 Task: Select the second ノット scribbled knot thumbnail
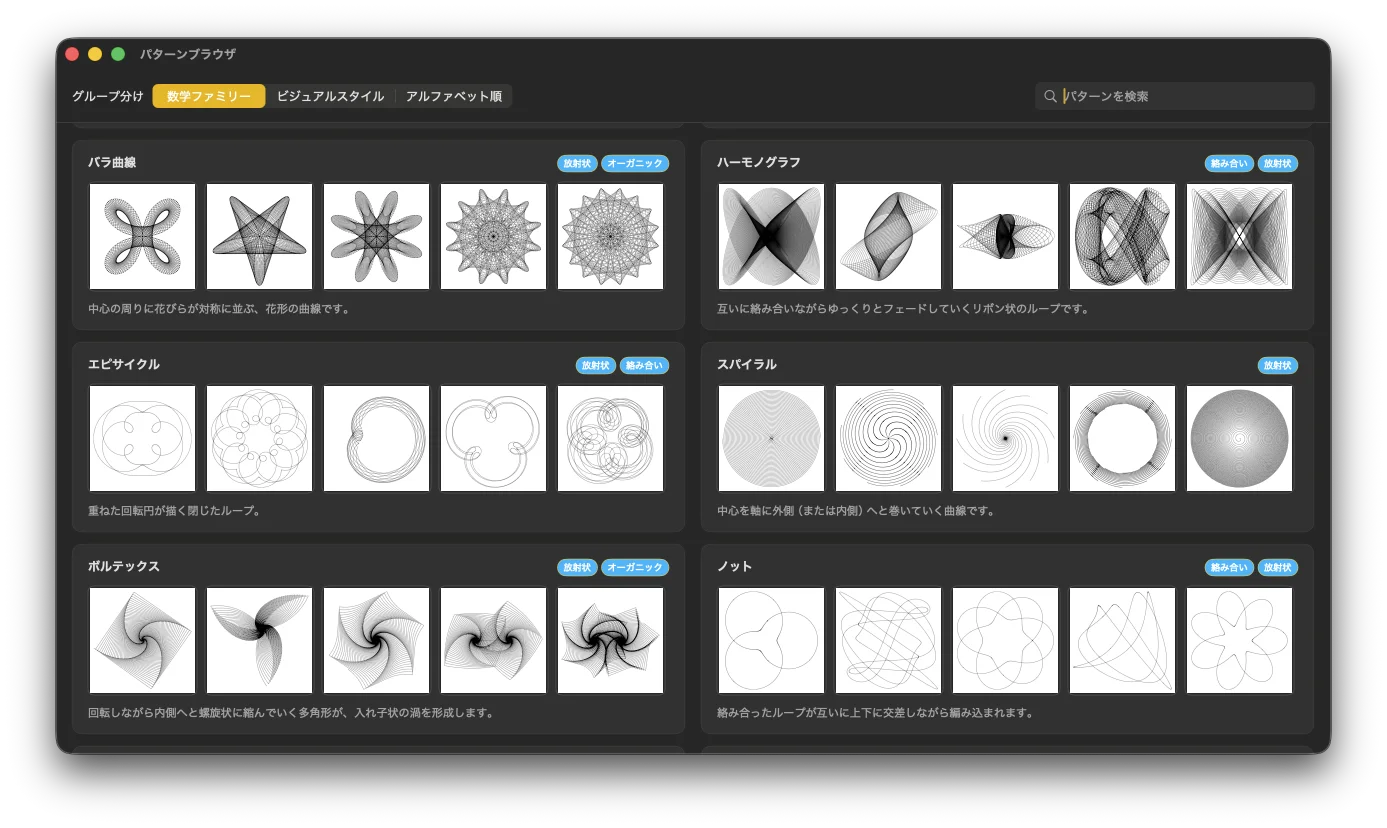click(888, 640)
